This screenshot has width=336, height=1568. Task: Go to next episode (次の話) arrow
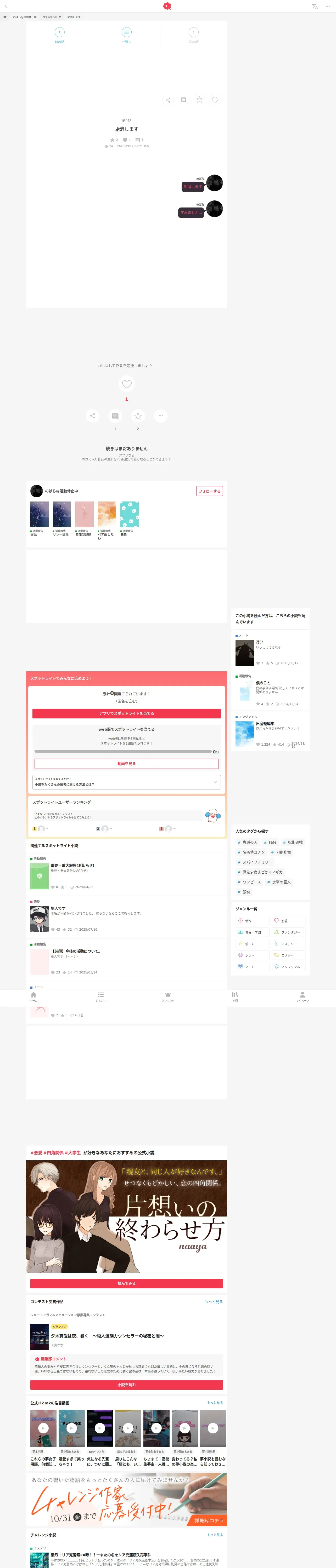(x=193, y=32)
